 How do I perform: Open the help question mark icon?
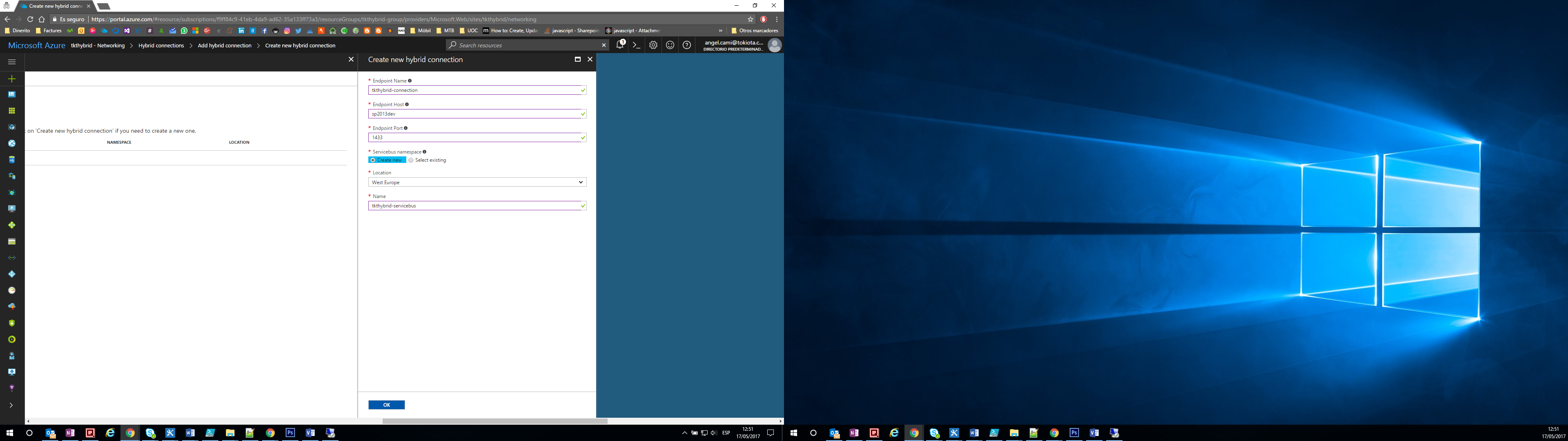click(x=686, y=45)
